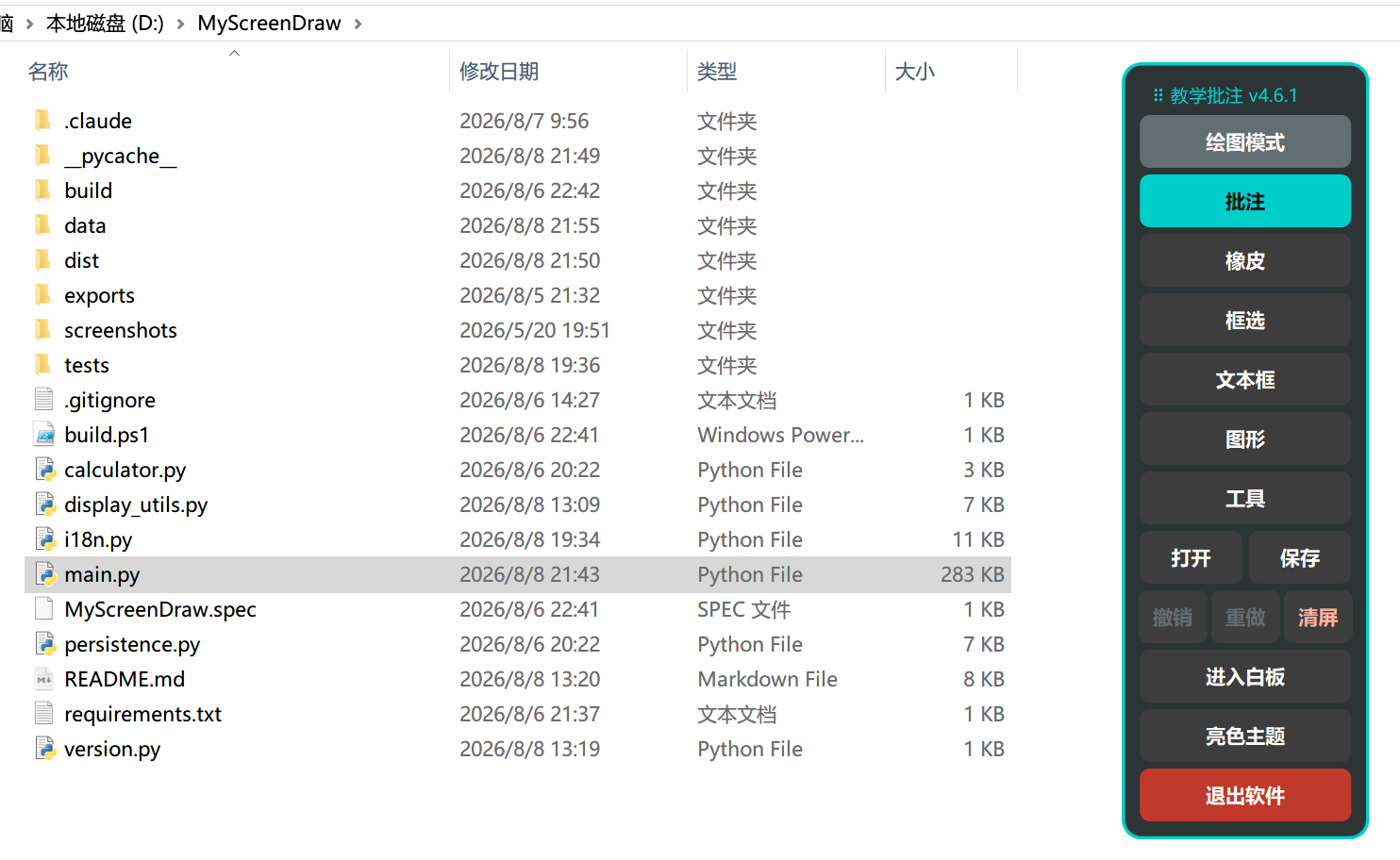Sort files by 大小 column header
1400x860 pixels.
pos(914,72)
